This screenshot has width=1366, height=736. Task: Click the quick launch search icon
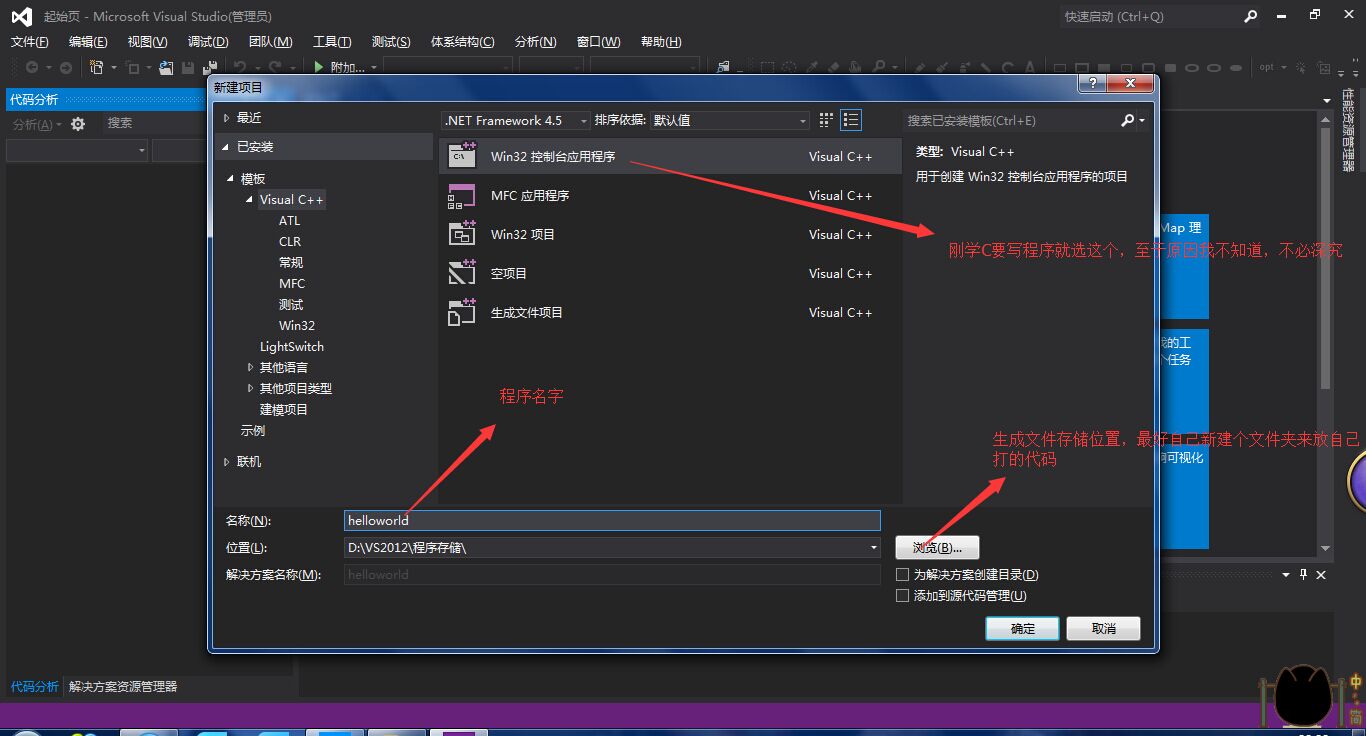coord(1251,16)
